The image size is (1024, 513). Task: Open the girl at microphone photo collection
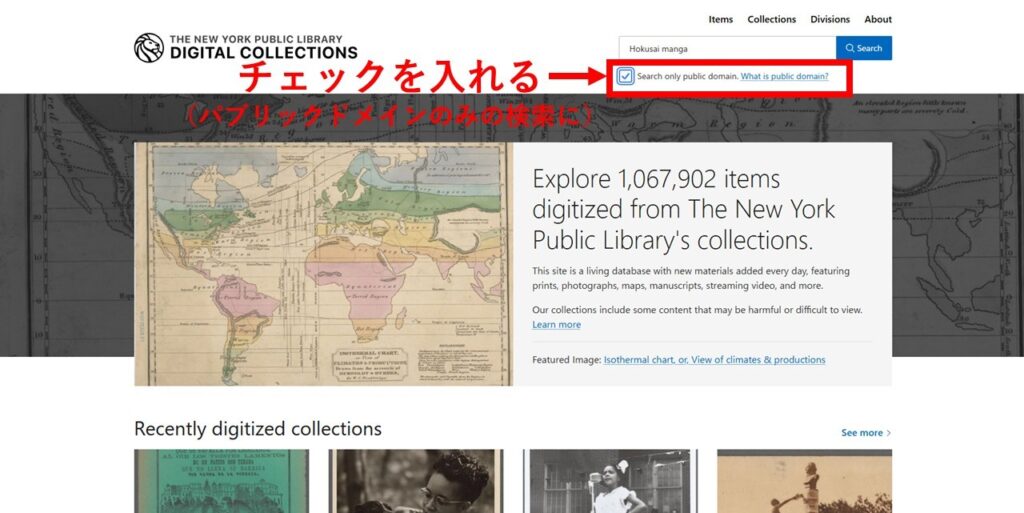pyautogui.click(x=610, y=481)
